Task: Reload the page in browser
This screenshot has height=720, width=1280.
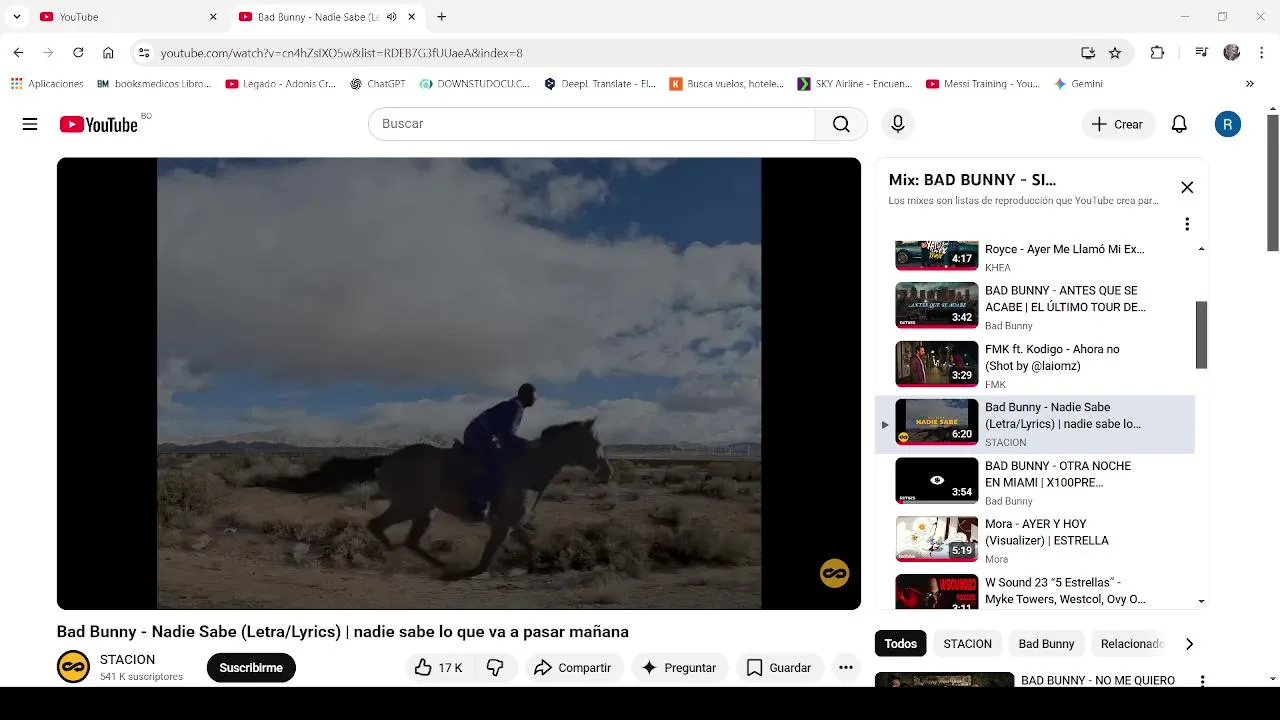Action: click(x=78, y=53)
